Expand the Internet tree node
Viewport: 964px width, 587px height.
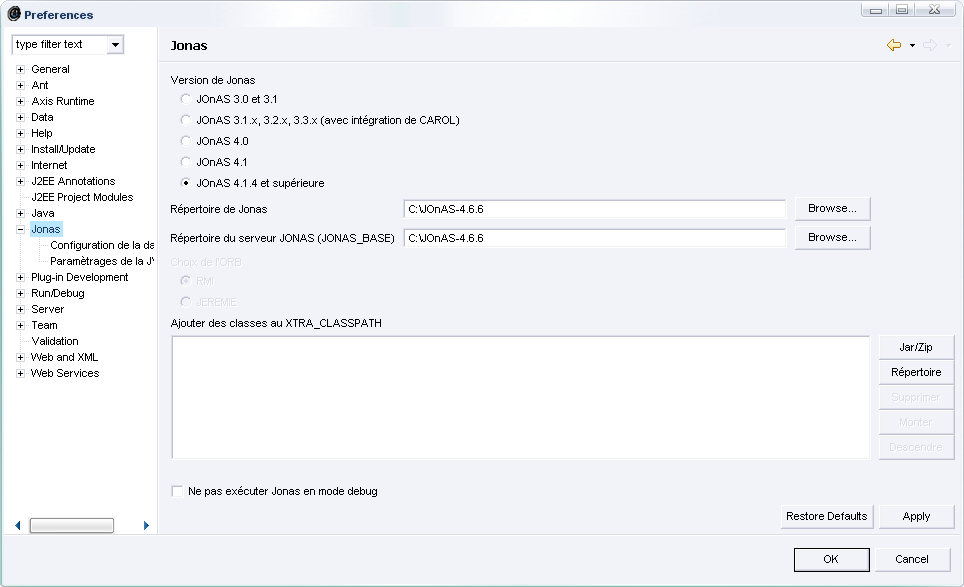coord(20,165)
